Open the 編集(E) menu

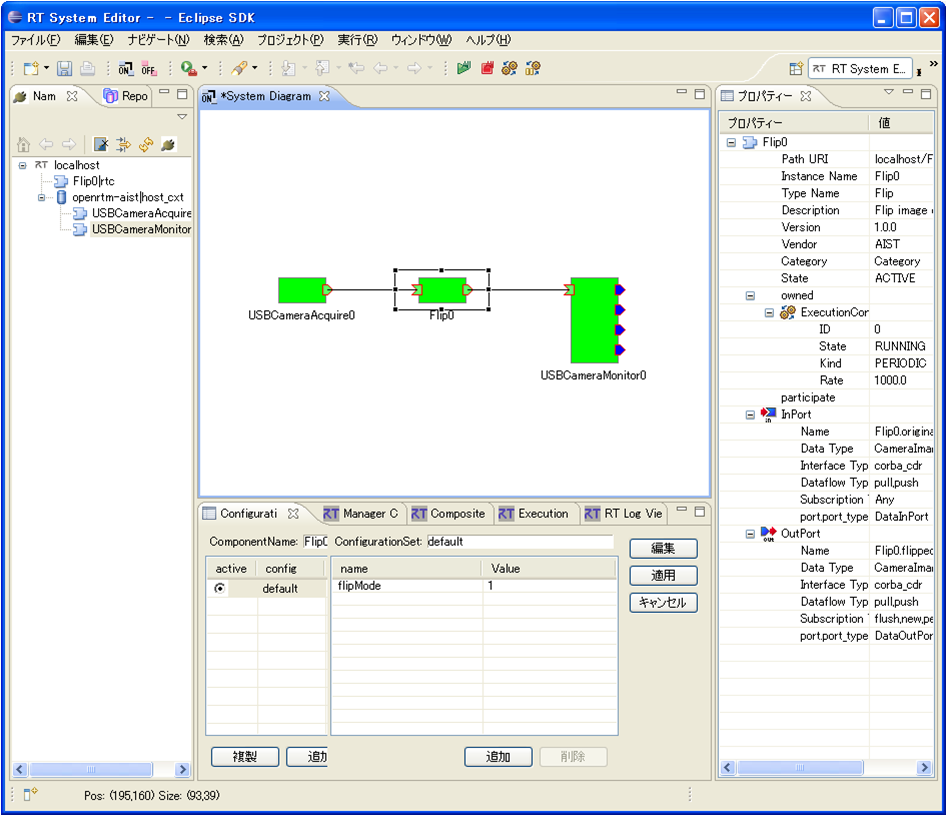point(94,40)
